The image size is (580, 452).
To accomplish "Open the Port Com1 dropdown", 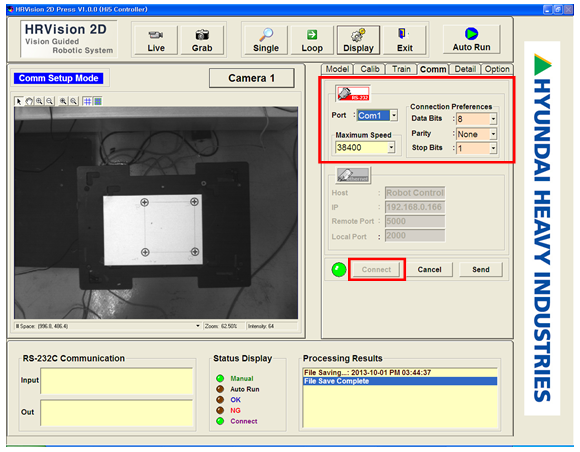I will (394, 115).
